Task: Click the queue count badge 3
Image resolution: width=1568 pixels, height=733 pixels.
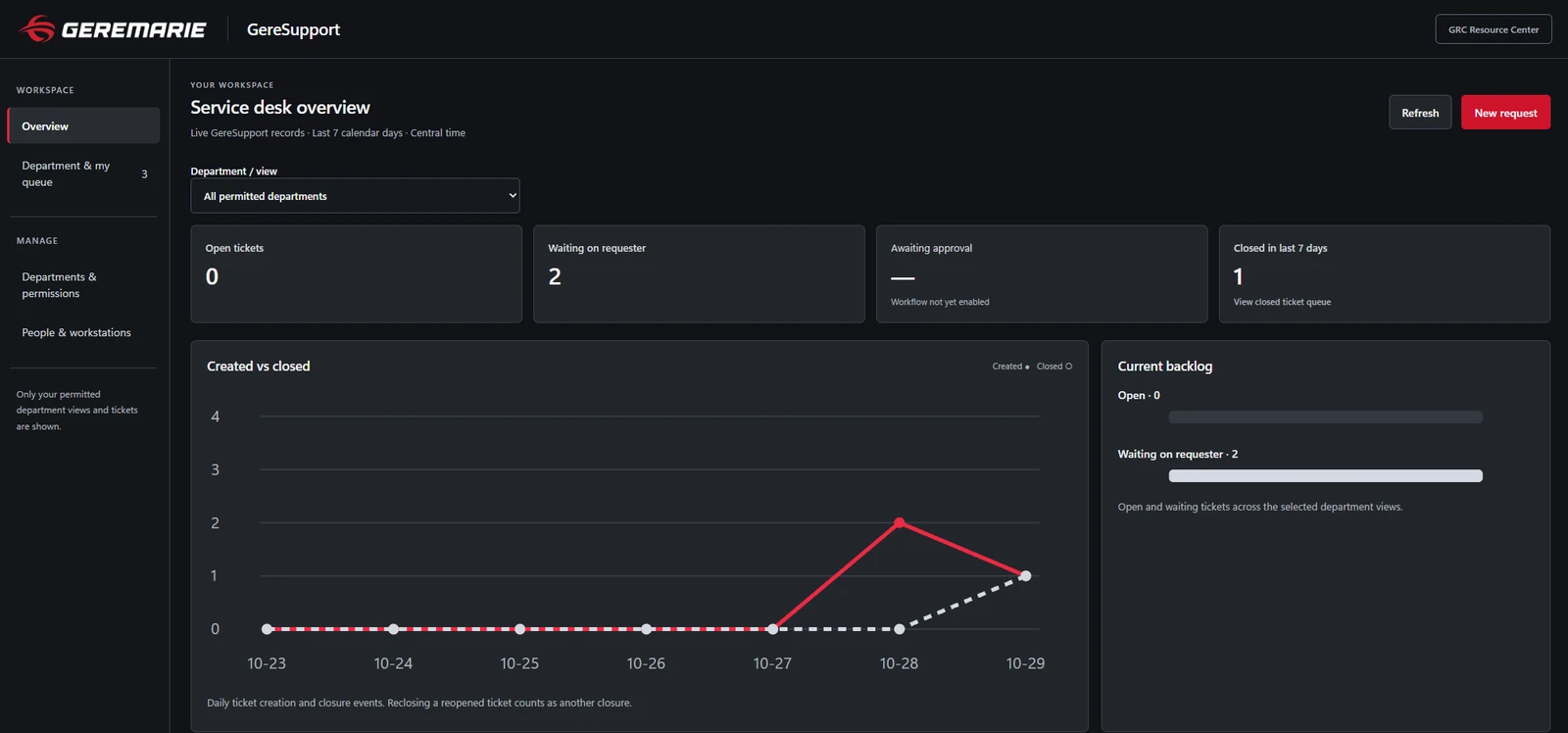Action: 144,174
